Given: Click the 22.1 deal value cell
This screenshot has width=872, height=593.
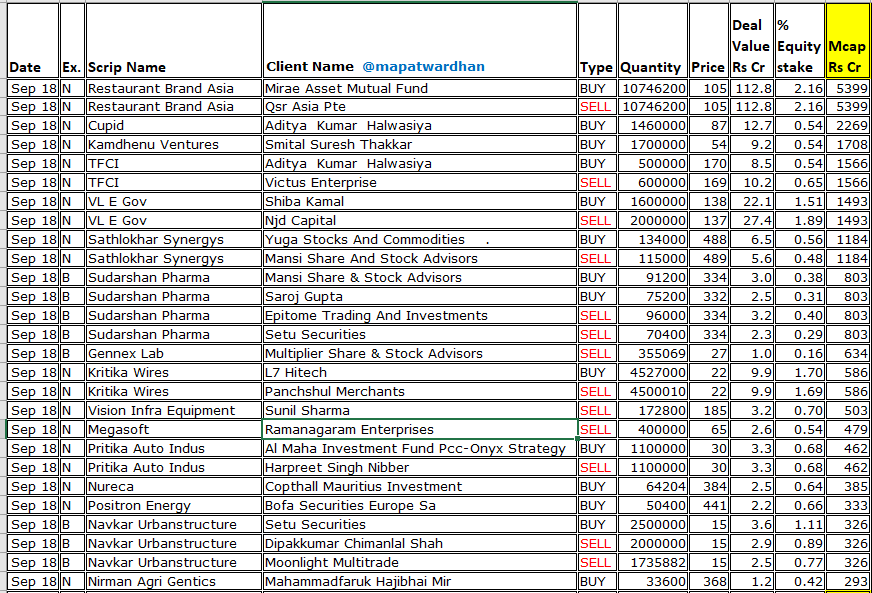Looking at the screenshot, I should (752, 202).
